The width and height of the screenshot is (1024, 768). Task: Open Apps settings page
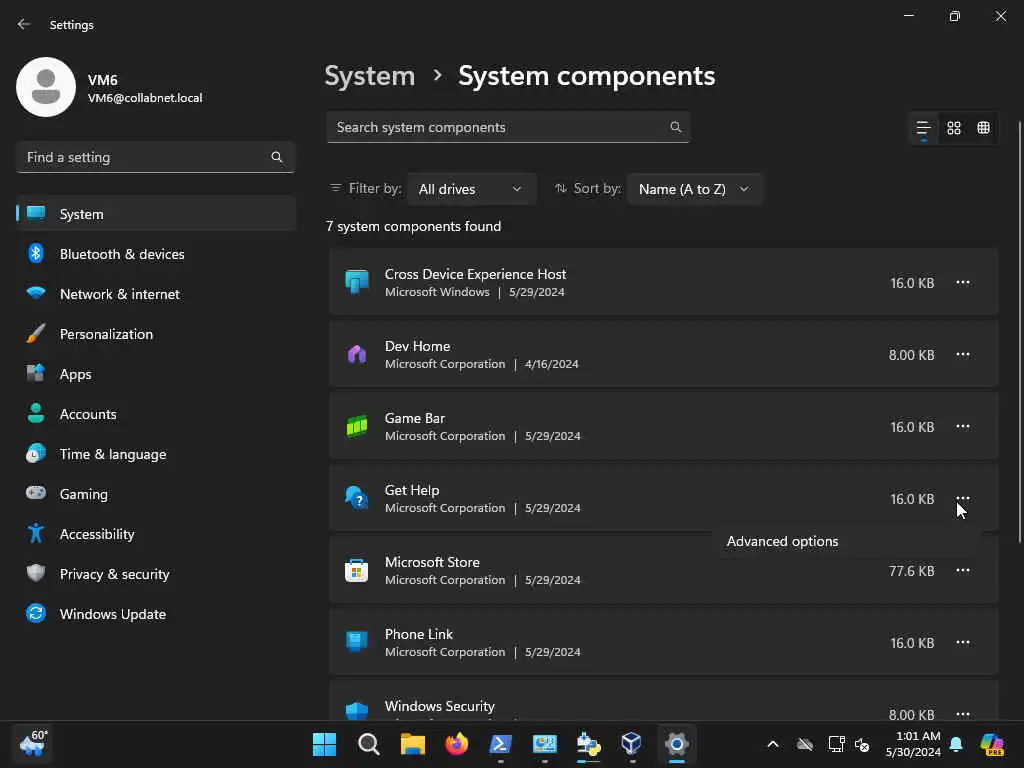tap(155, 374)
